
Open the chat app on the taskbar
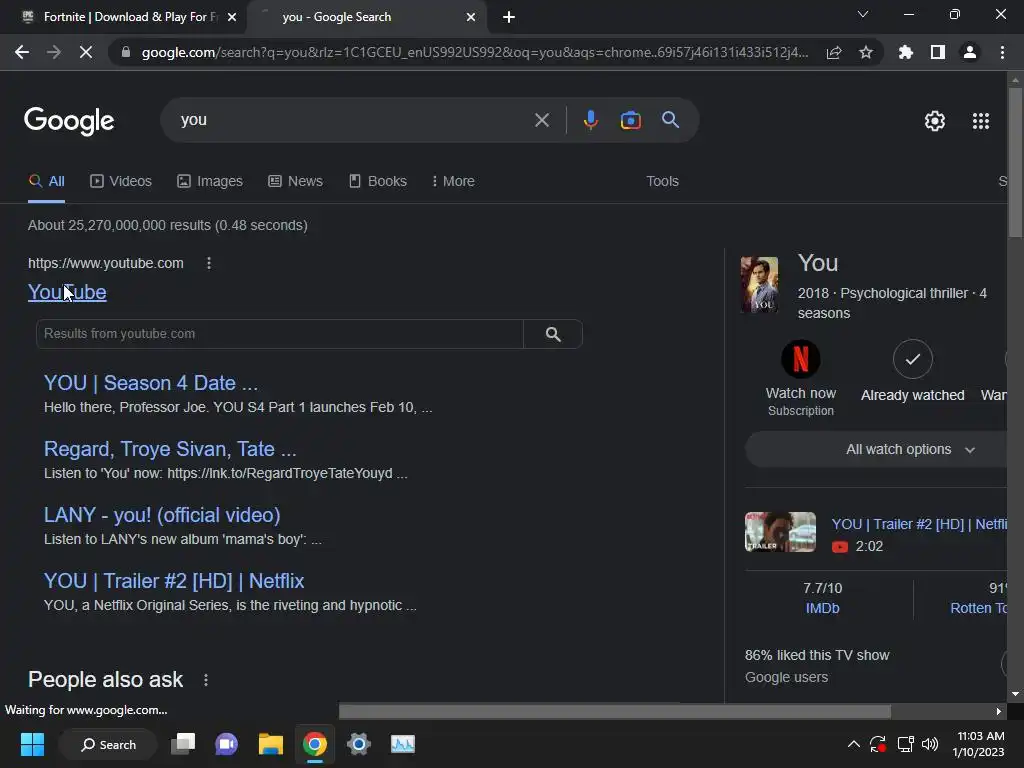(227, 744)
